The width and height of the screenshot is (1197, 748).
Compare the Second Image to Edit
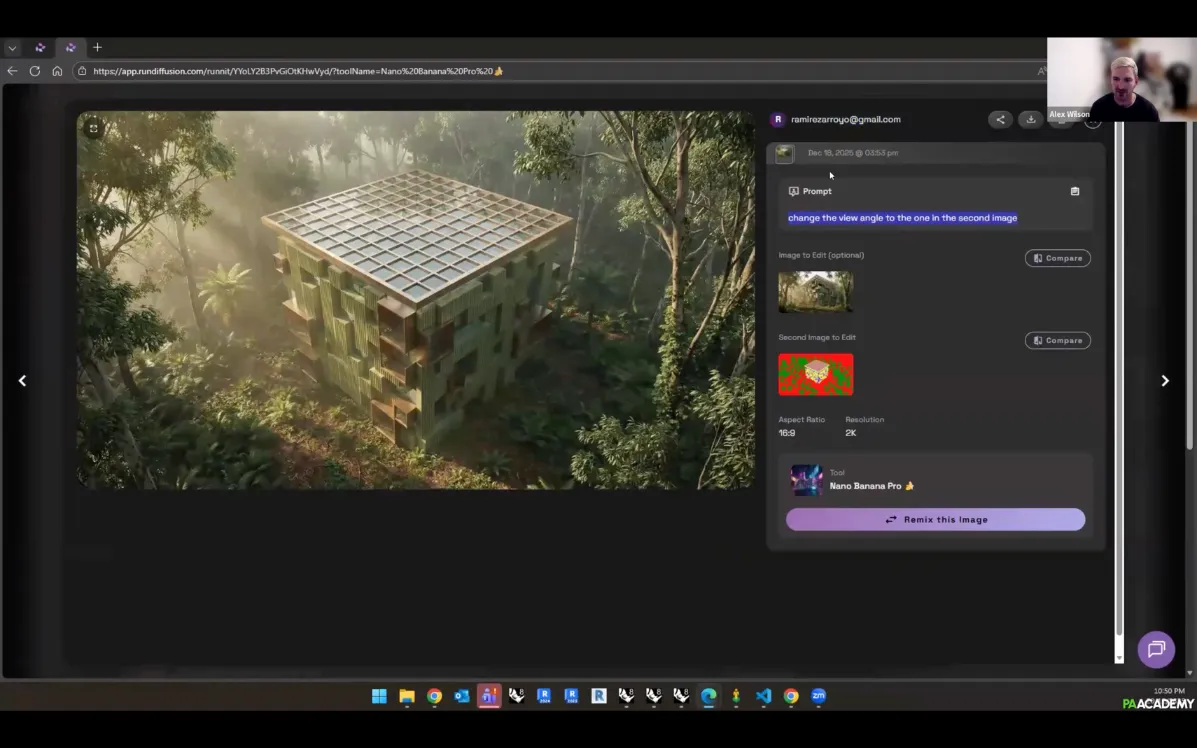click(x=1057, y=340)
